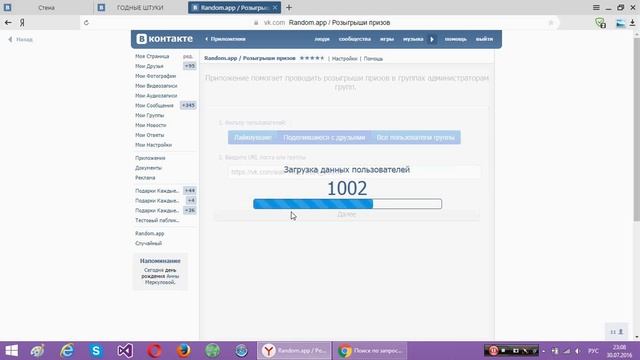Switch to Yandex browser taskbar window

tap(294, 351)
